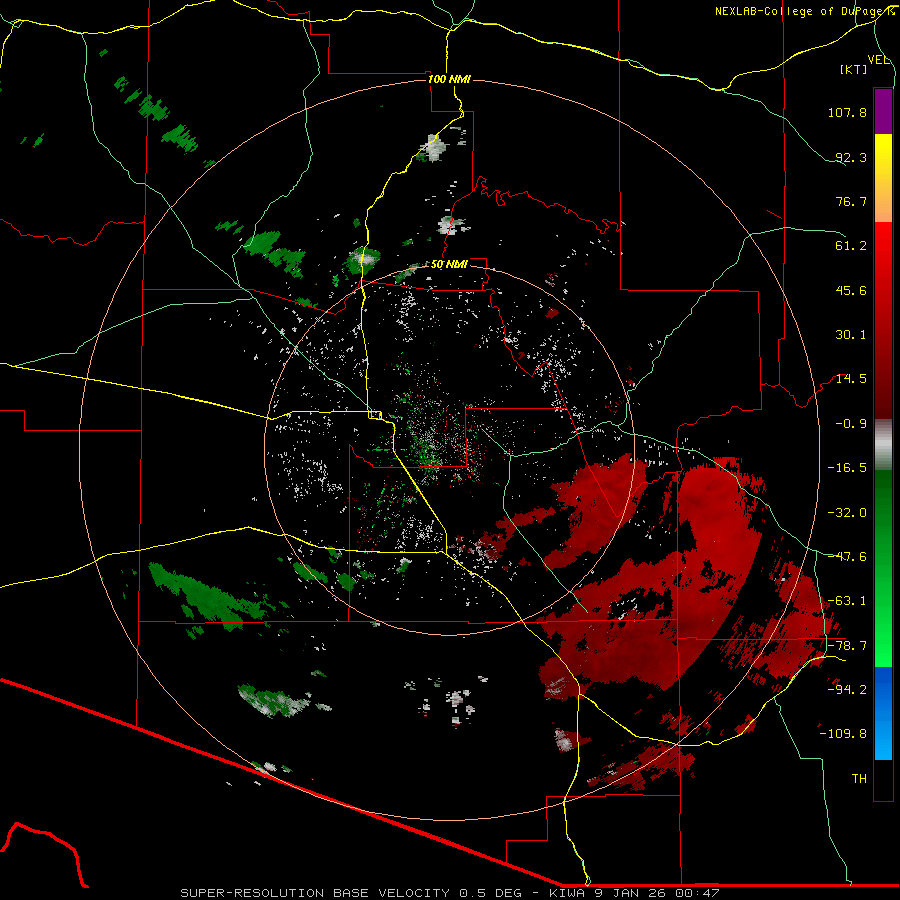Click the -94.2 value on velocity scale
The height and width of the screenshot is (900, 900).
click(847, 689)
